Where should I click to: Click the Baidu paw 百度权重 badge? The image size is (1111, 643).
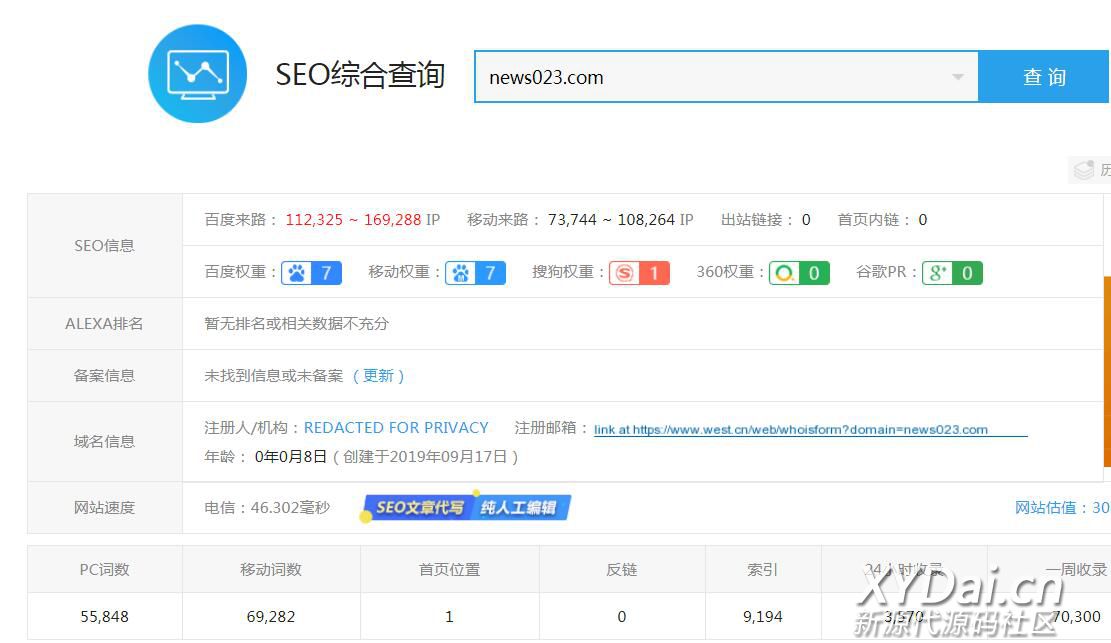click(x=312, y=273)
